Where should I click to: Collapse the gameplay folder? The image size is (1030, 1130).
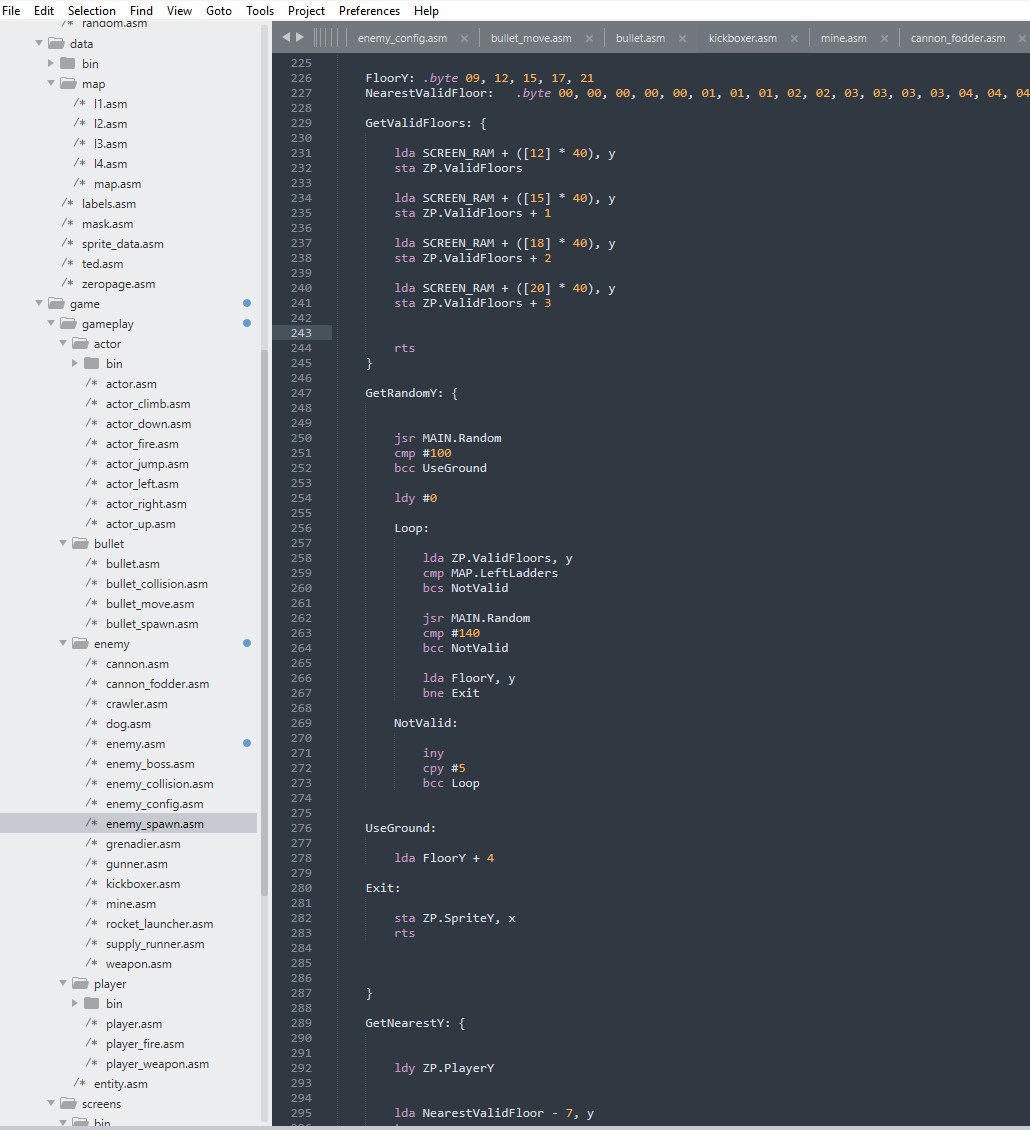point(51,324)
